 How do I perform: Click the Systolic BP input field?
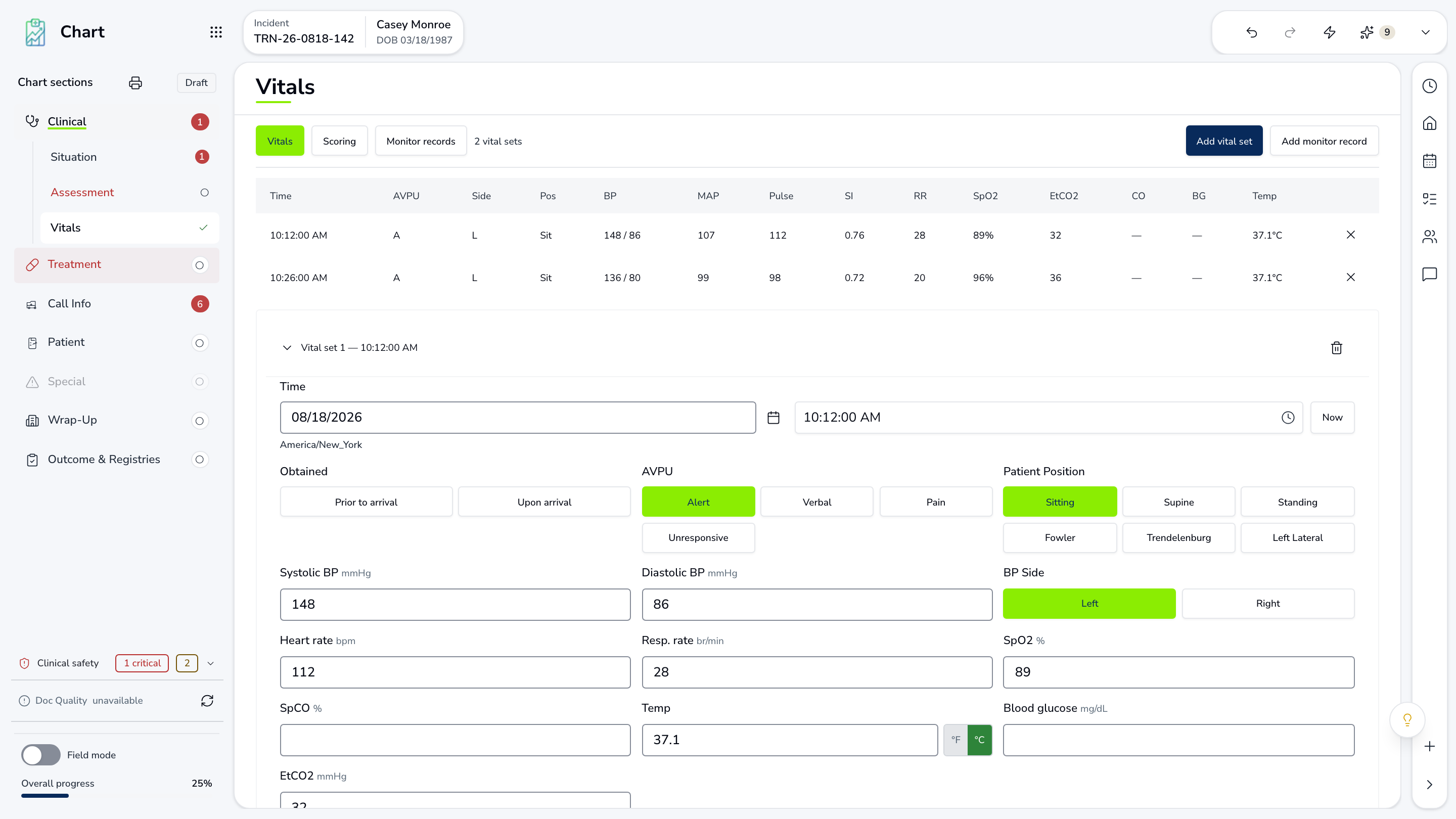pos(455,604)
